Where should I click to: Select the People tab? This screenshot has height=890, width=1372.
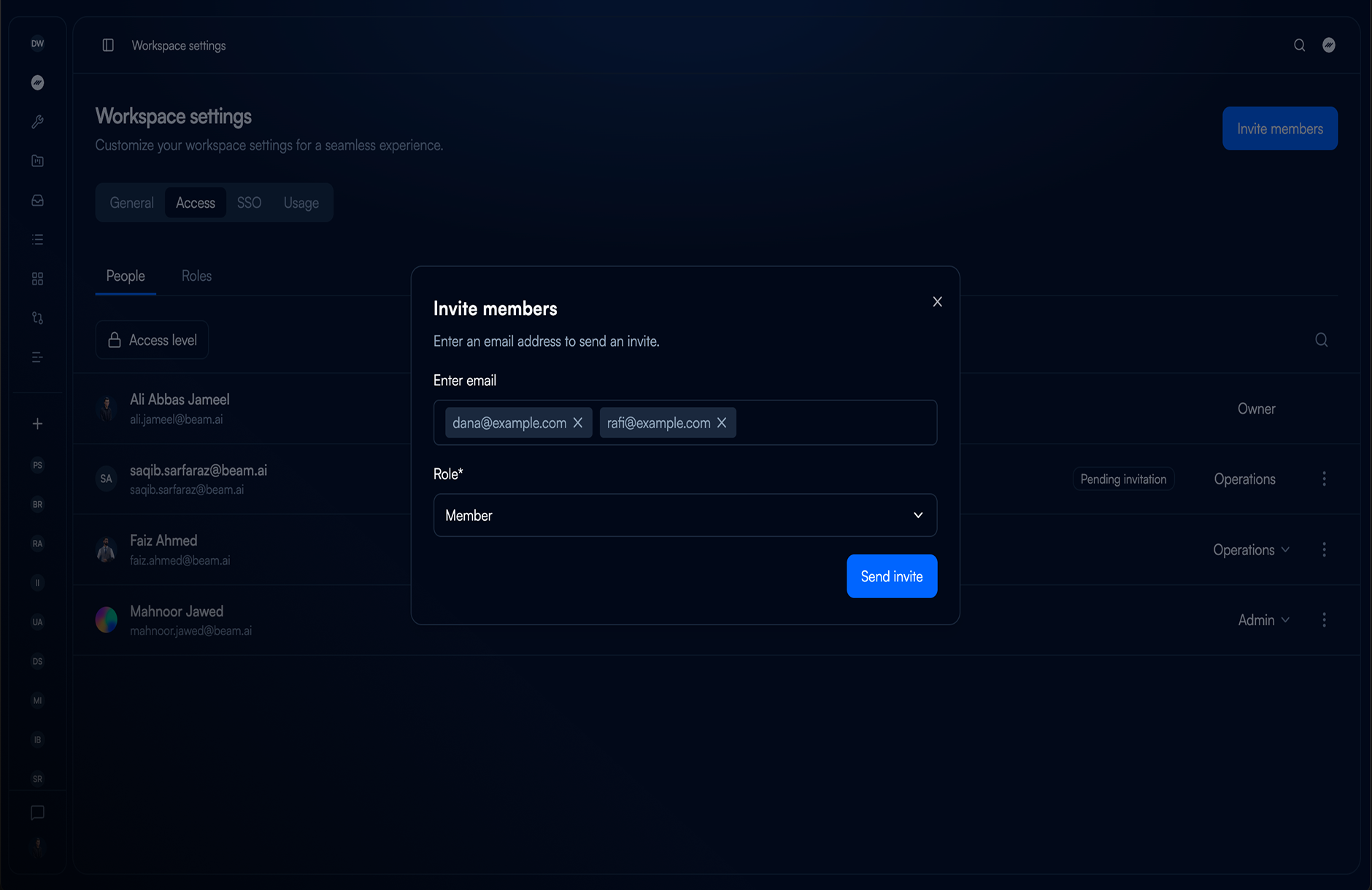(126, 276)
